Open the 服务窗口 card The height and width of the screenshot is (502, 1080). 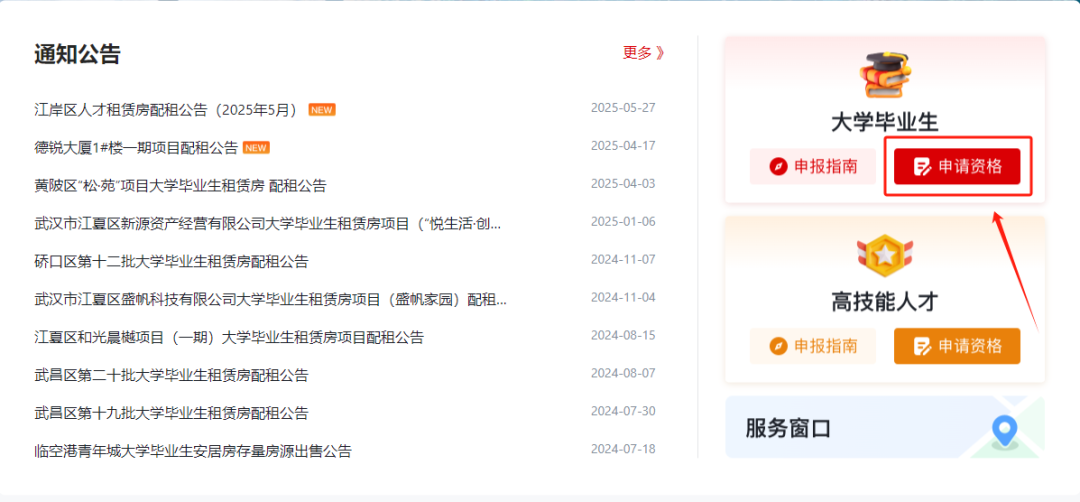pyautogui.click(x=884, y=427)
